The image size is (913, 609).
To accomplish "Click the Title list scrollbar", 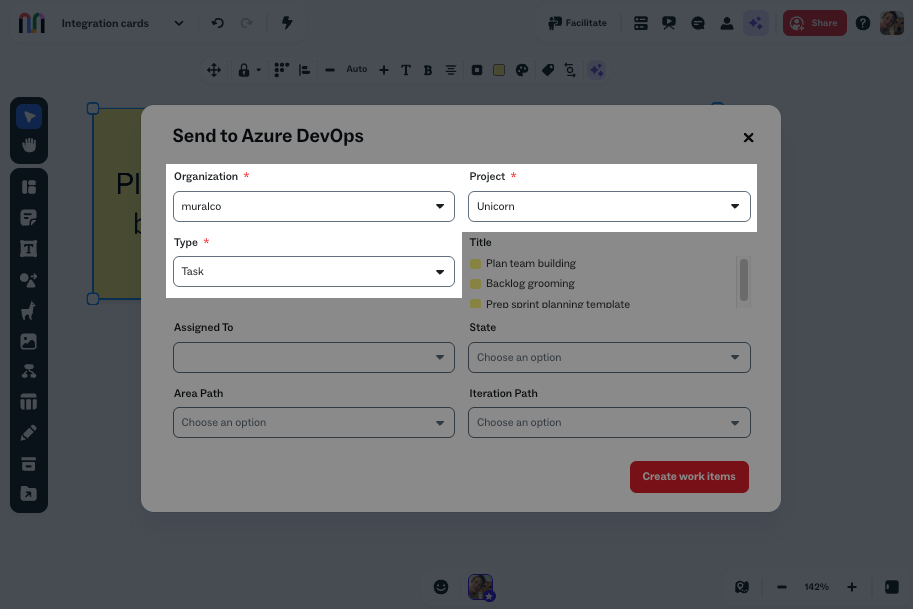I will [744, 281].
